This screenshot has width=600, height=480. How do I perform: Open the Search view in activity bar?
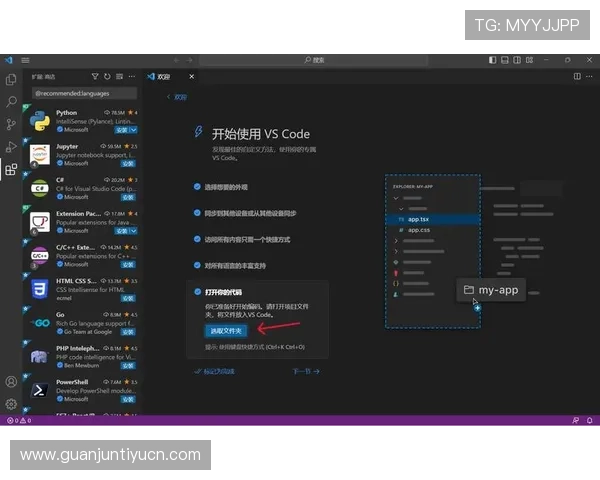coord(11,101)
